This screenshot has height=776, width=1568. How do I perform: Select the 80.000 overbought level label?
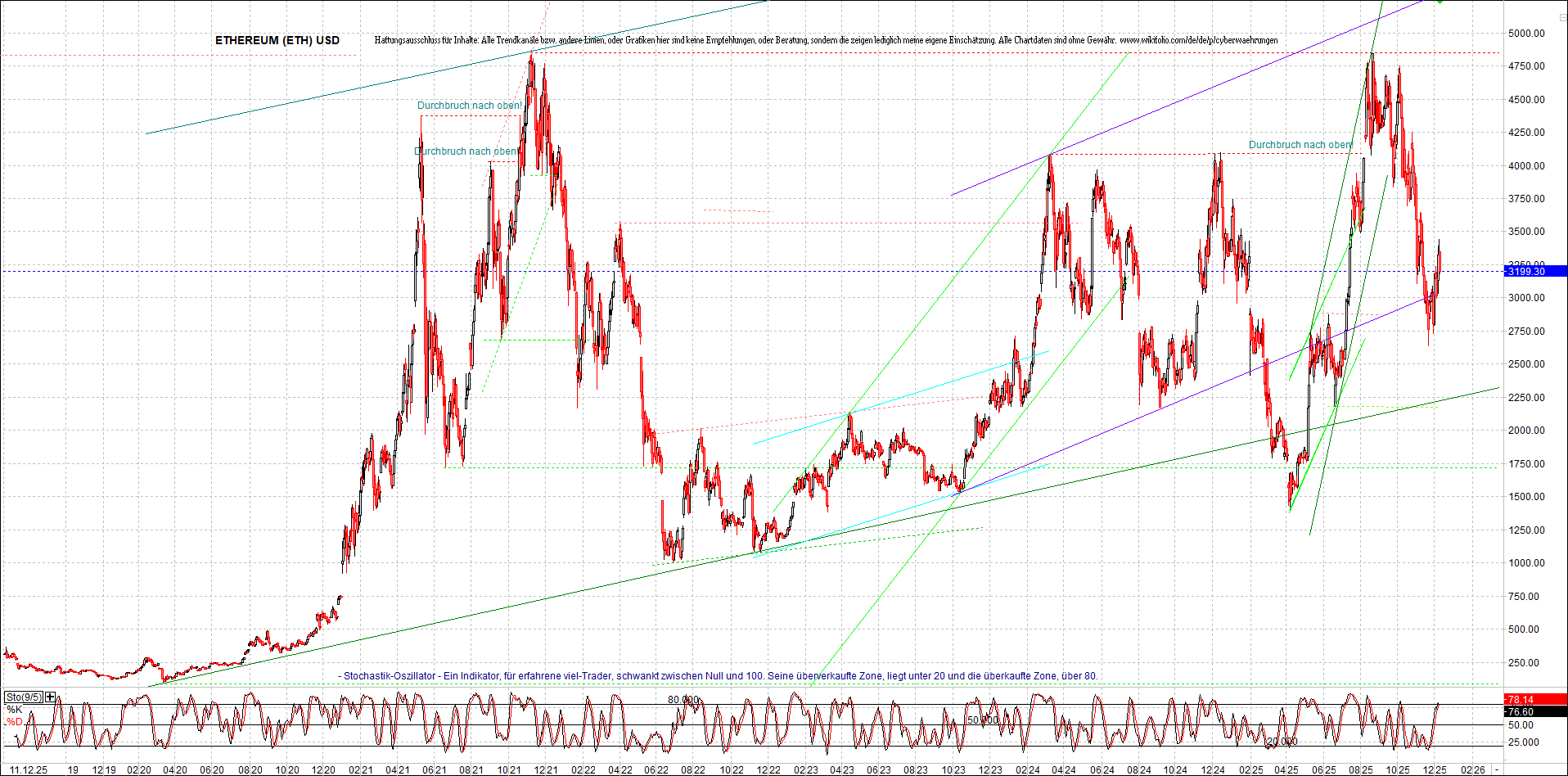pos(683,700)
